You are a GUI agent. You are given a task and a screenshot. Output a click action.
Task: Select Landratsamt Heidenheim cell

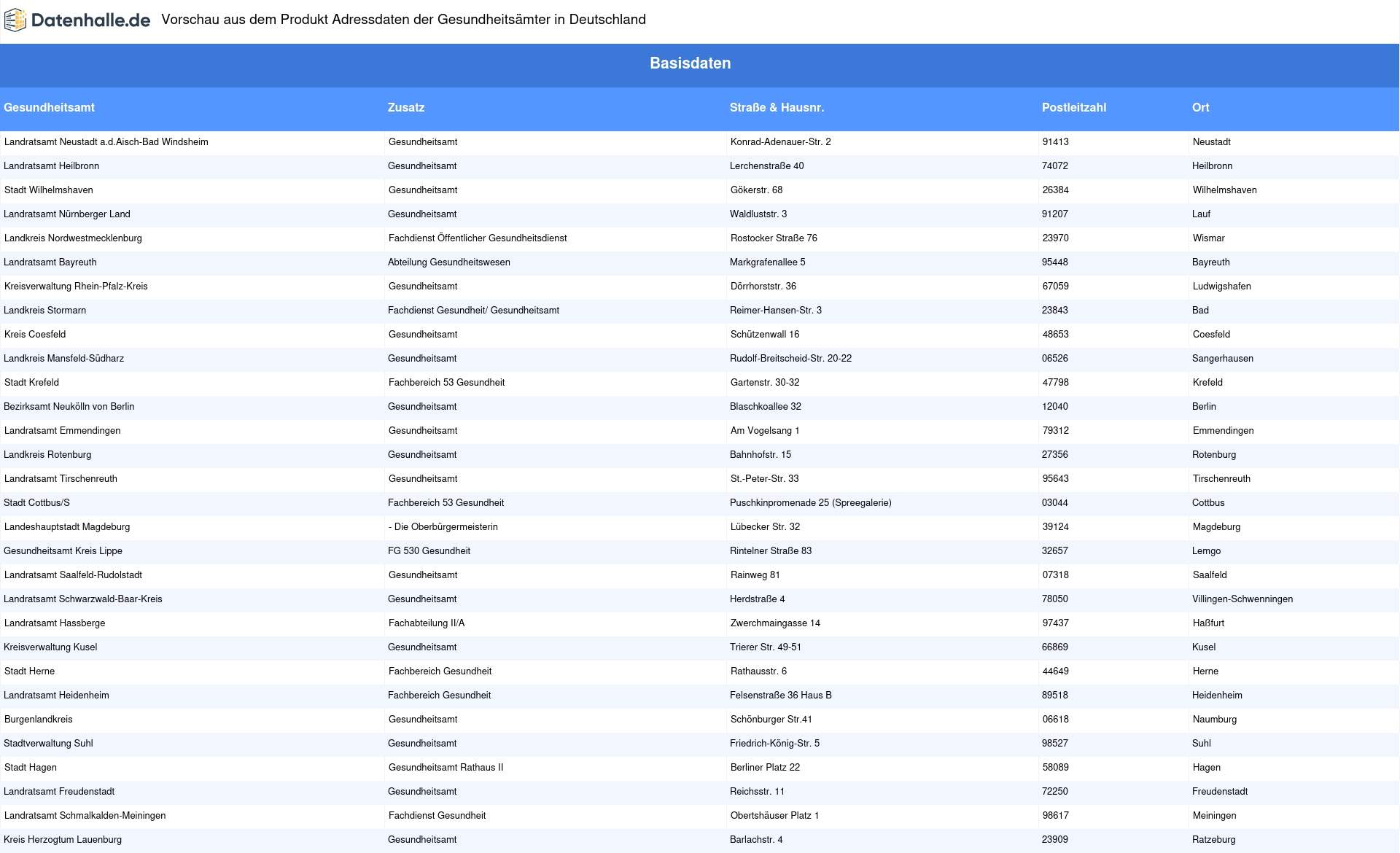57,696
